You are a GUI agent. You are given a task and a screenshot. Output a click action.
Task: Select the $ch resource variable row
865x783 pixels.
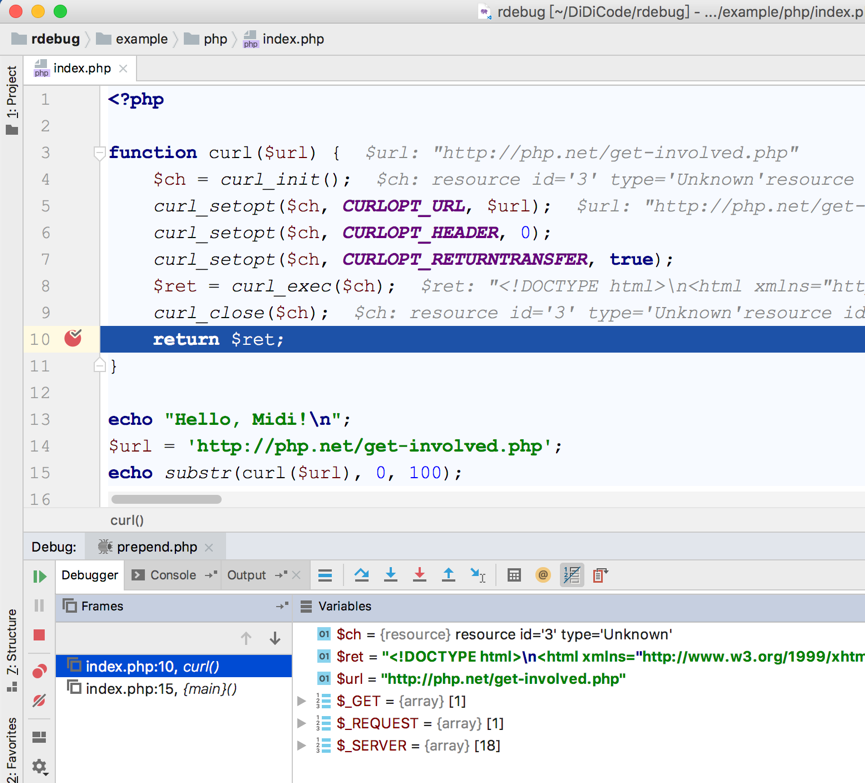tap(579, 635)
